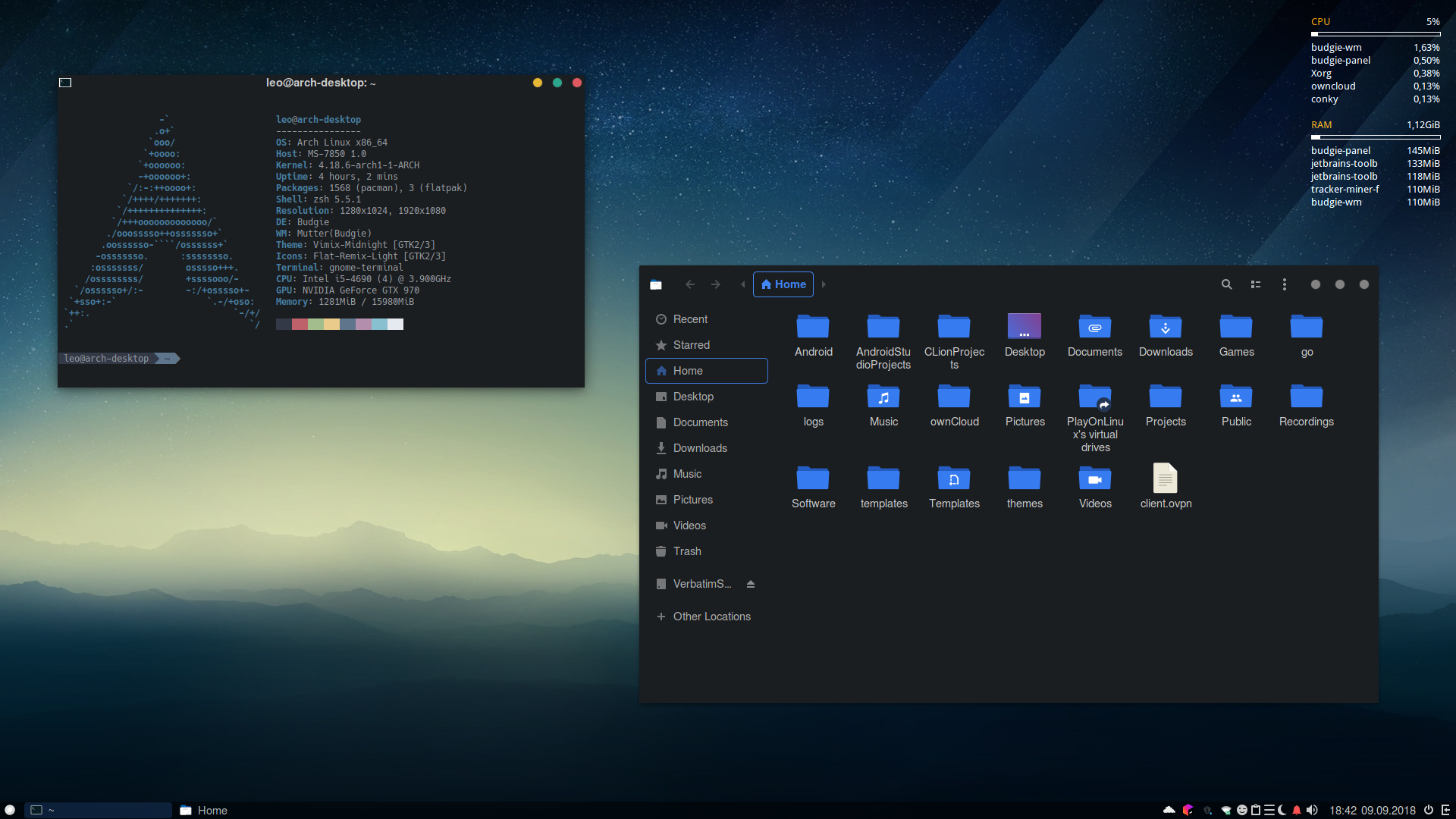Select the Recordings folder
Screen dimensions: 1456x819
point(1307,405)
